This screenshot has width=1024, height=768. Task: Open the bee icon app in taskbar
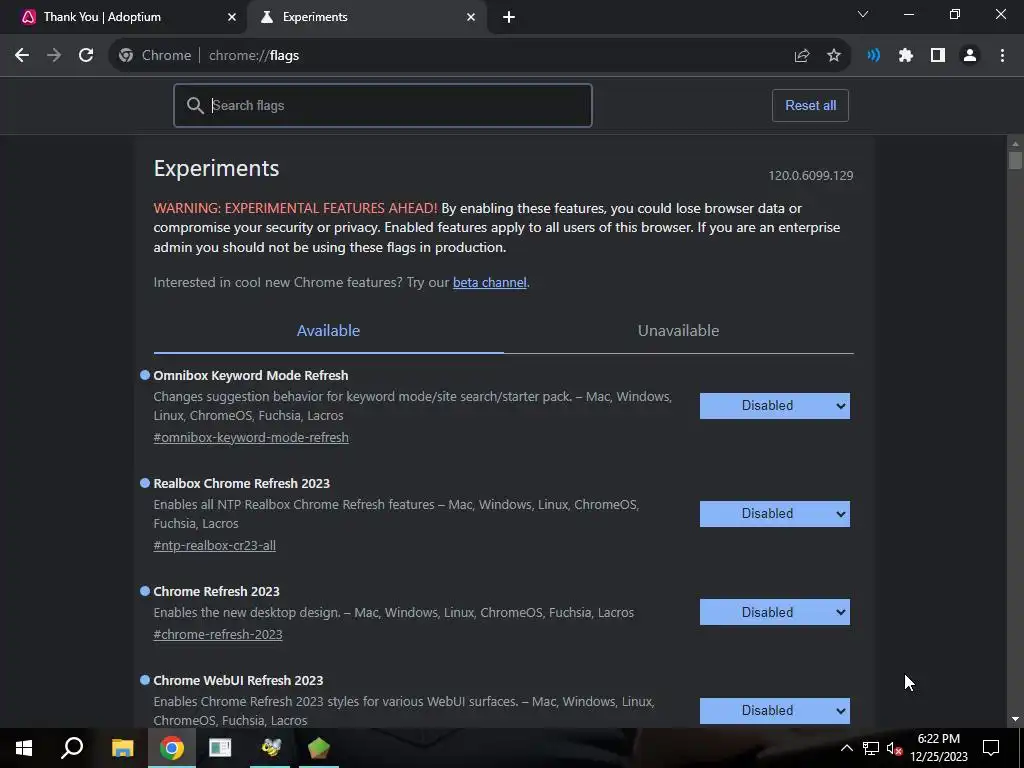pyautogui.click(x=270, y=748)
